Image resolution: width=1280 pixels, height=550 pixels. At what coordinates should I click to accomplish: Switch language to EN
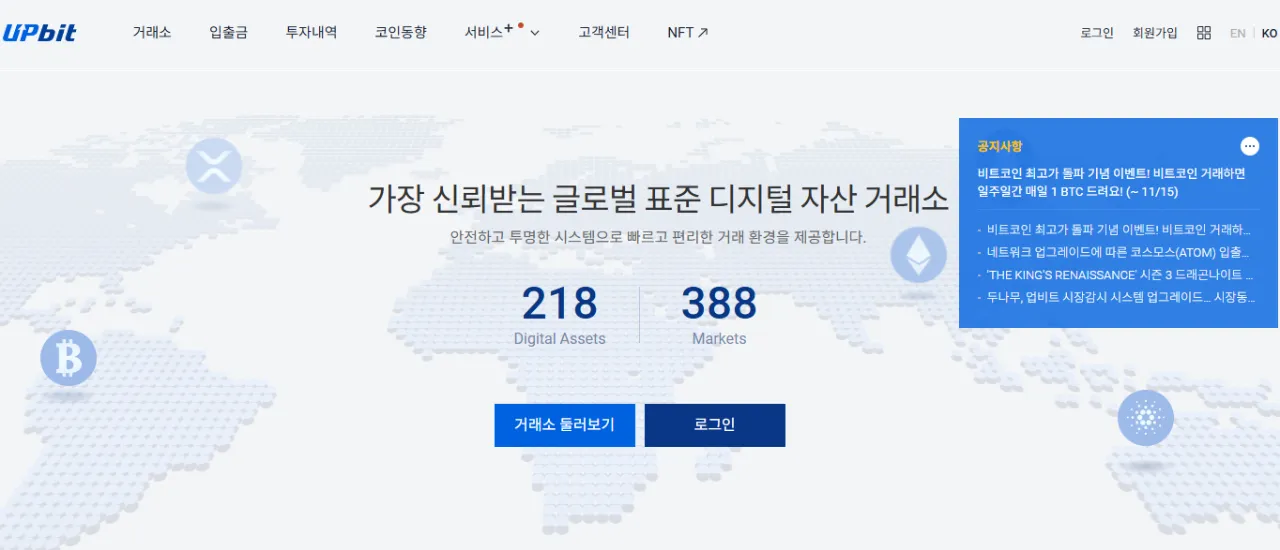point(1237,33)
